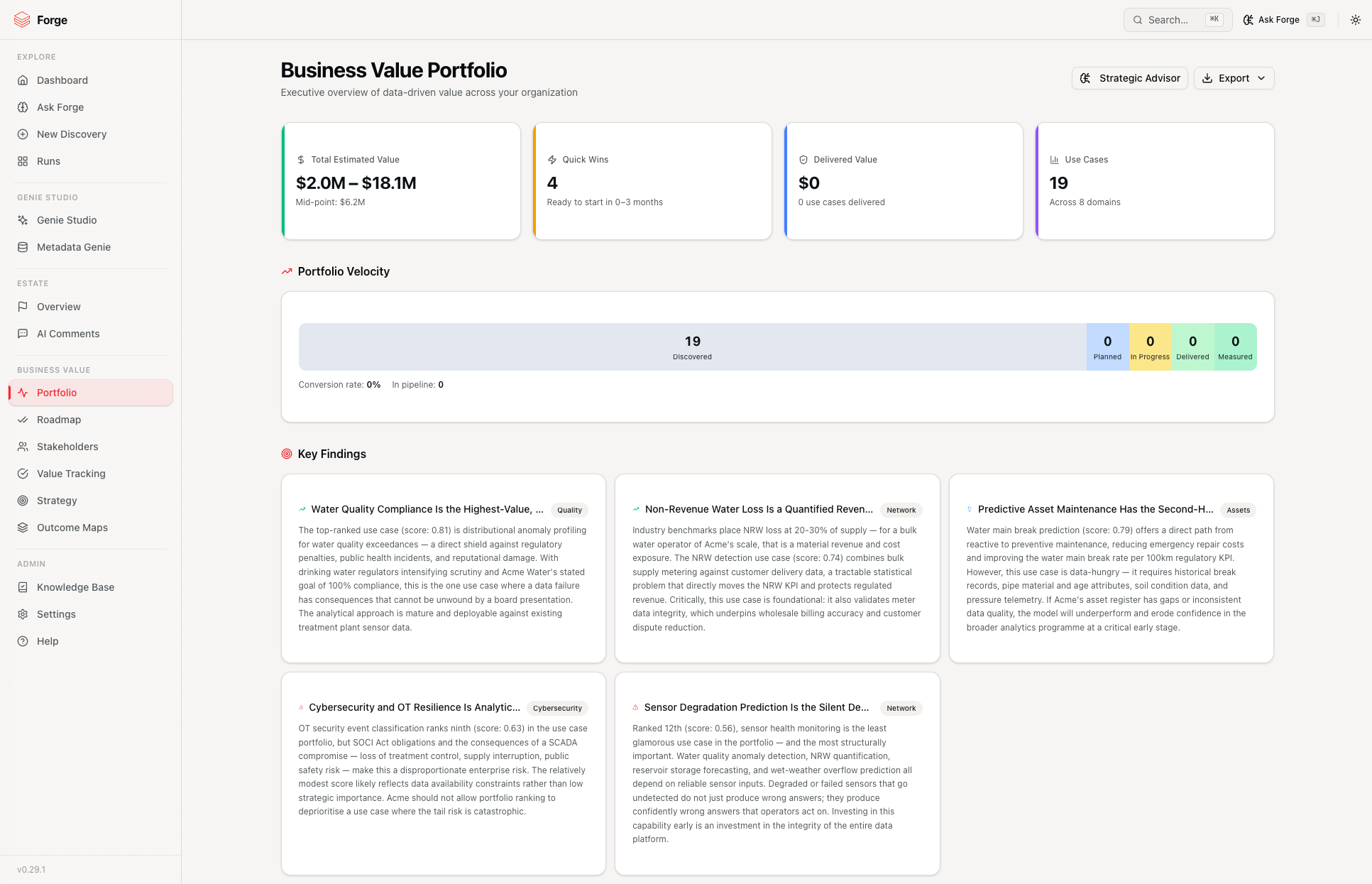1372x884 pixels.
Task: Click the Measured segment in velocity bar
Action: 1235,346
